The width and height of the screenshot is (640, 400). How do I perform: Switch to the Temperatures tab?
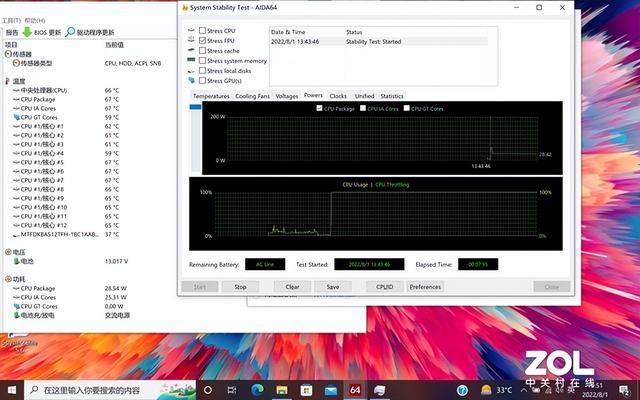pos(211,96)
